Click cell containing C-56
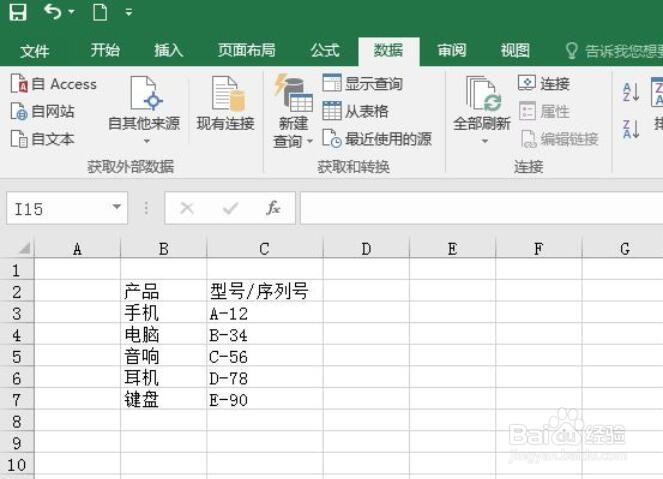The image size is (663, 479). pos(265,356)
